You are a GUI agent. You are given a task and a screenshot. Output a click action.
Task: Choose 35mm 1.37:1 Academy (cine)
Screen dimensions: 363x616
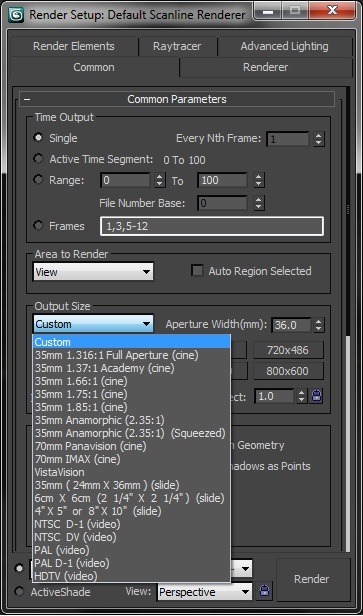pyautogui.click(x=131, y=368)
